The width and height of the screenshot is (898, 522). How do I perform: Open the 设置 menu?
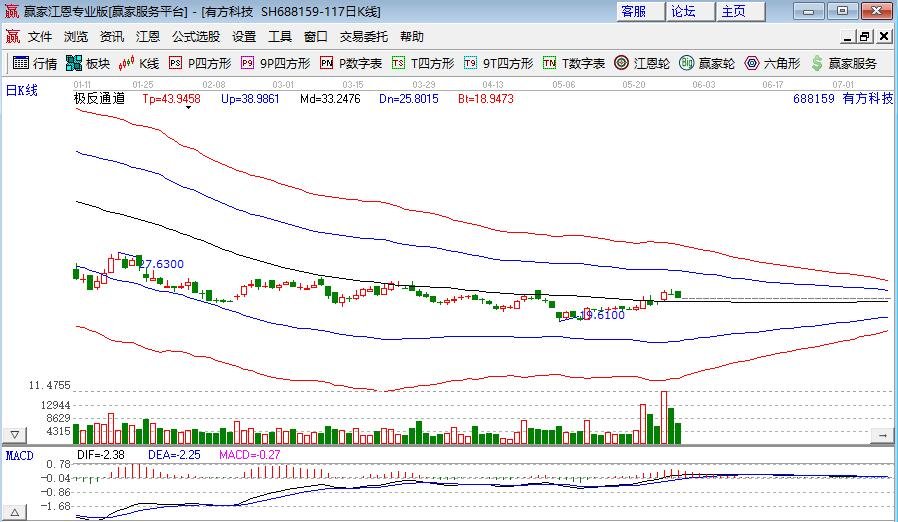click(244, 37)
